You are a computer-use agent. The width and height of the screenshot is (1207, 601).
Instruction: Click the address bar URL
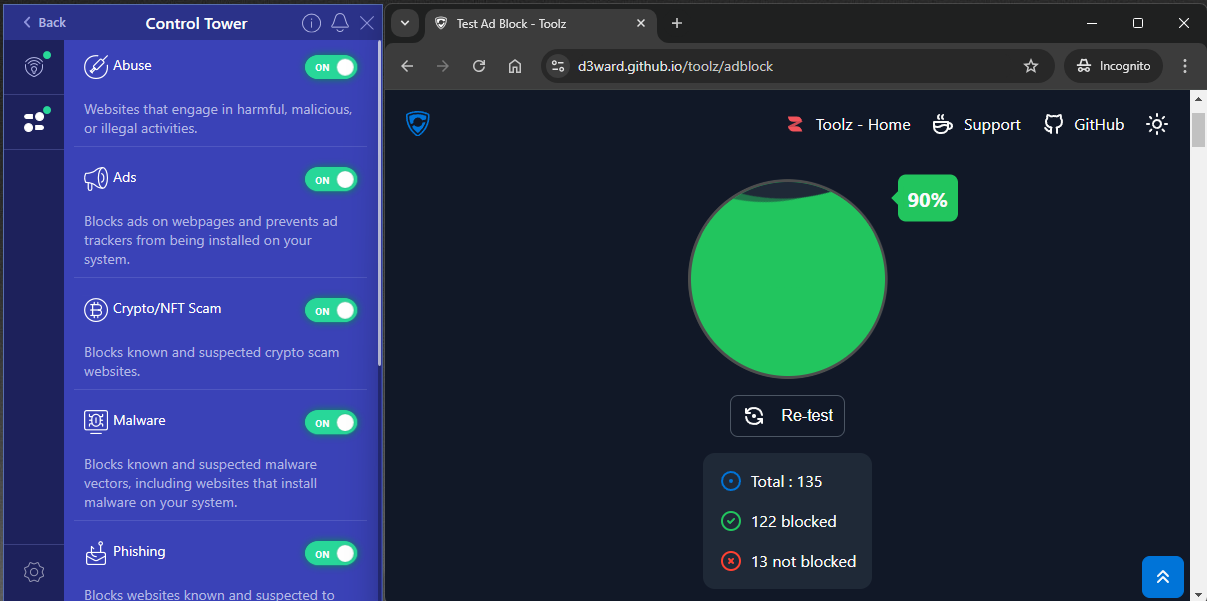click(x=675, y=66)
